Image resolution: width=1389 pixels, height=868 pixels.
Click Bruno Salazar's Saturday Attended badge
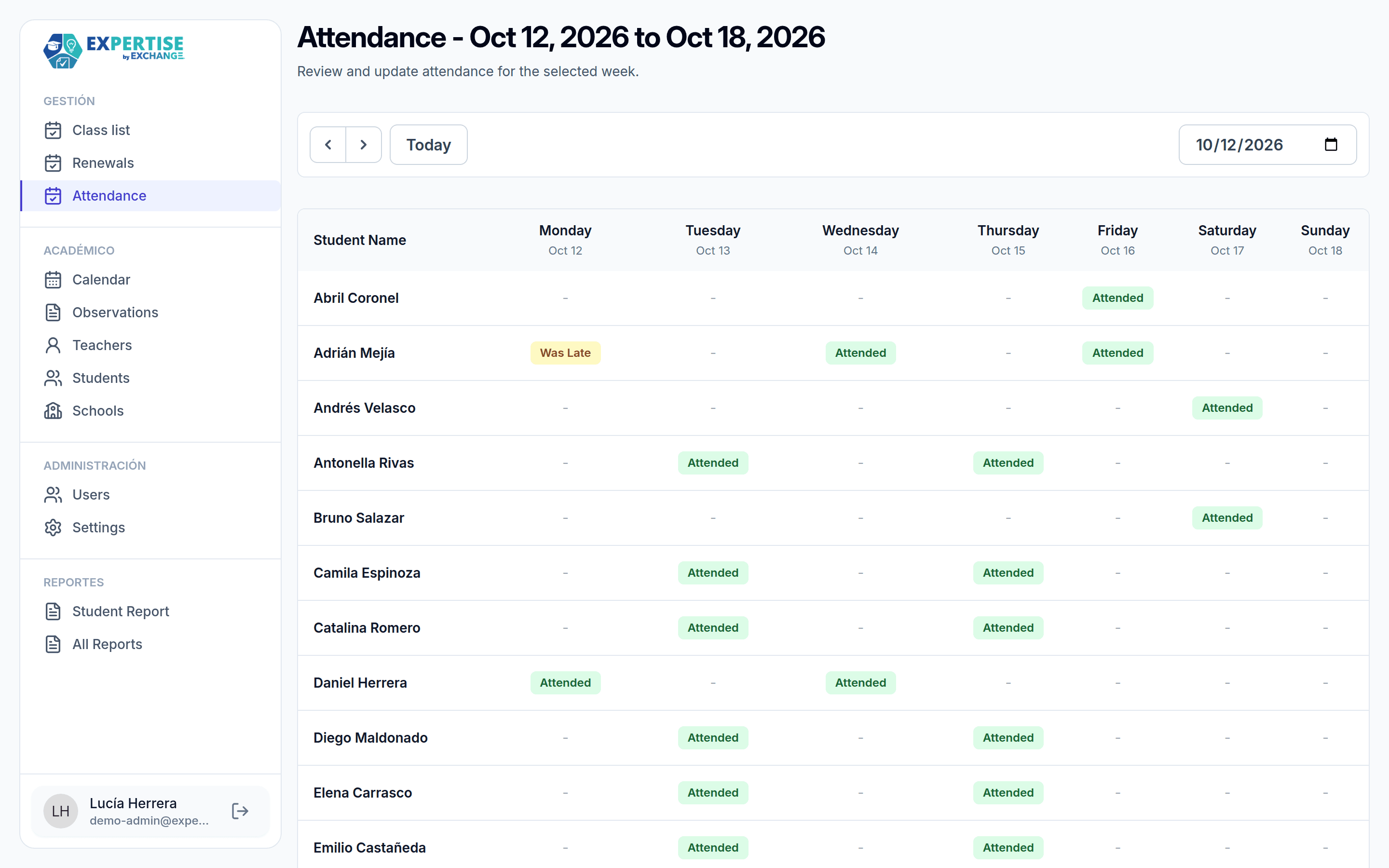click(1227, 518)
